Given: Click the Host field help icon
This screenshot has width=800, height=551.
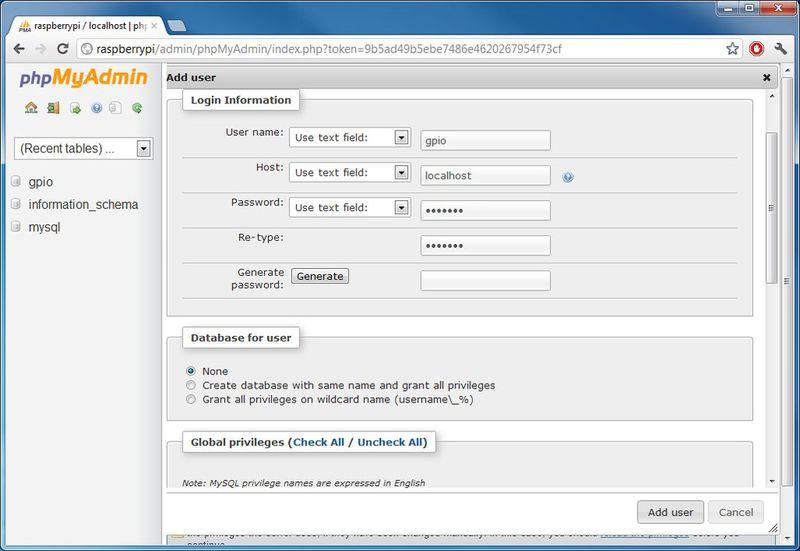Looking at the screenshot, I should point(568,177).
